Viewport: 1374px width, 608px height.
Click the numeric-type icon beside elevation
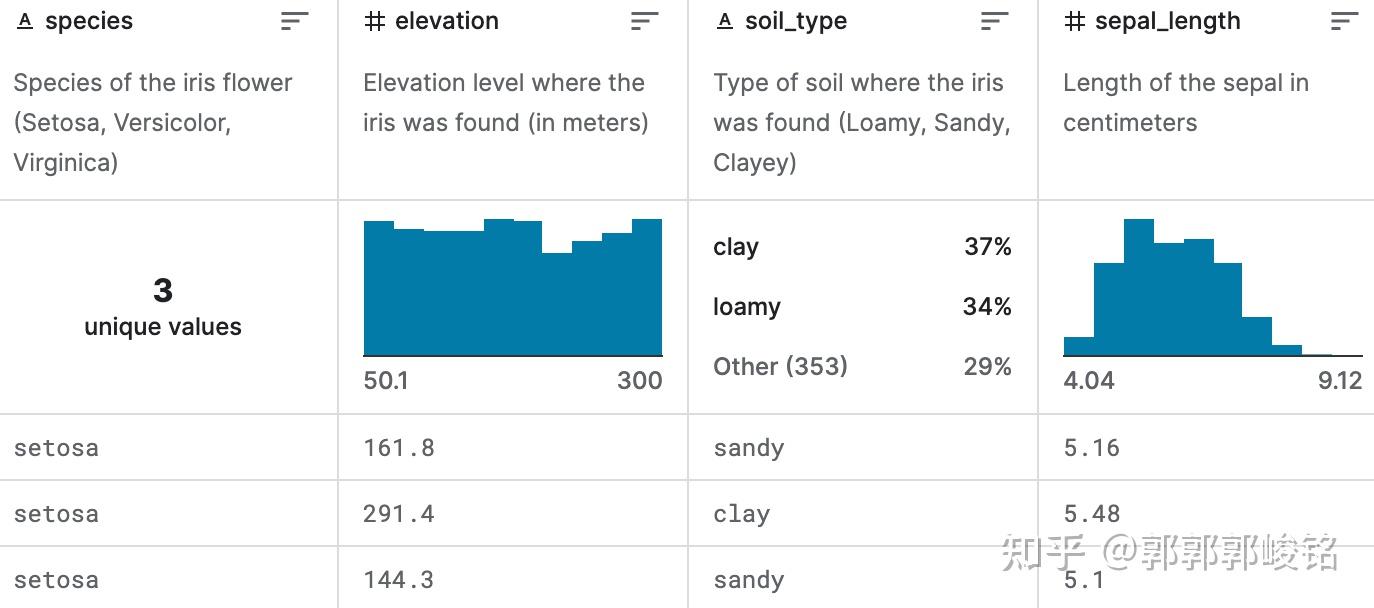pyautogui.click(x=375, y=21)
